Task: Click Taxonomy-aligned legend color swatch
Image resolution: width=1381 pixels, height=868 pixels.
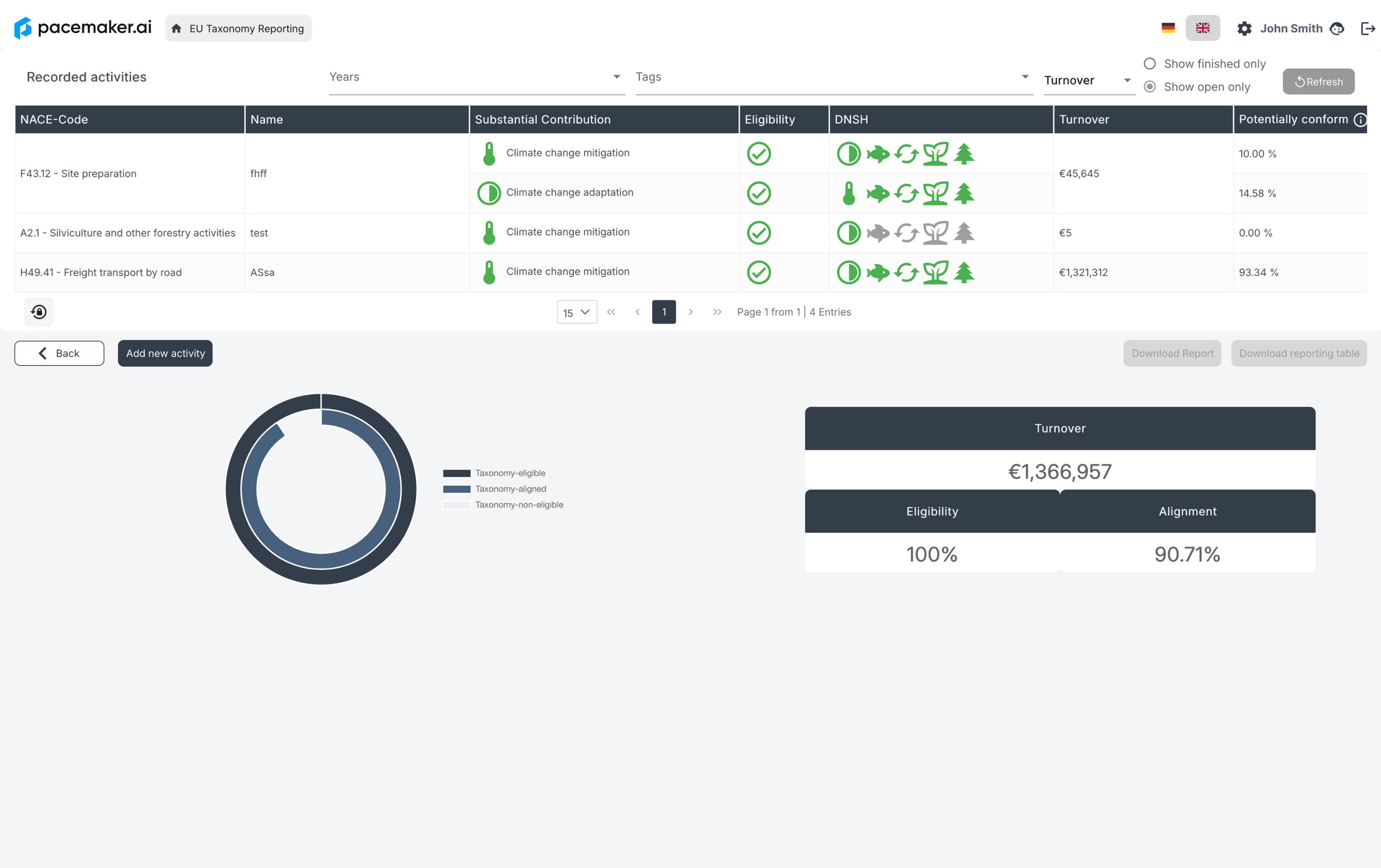Action: tap(456, 489)
